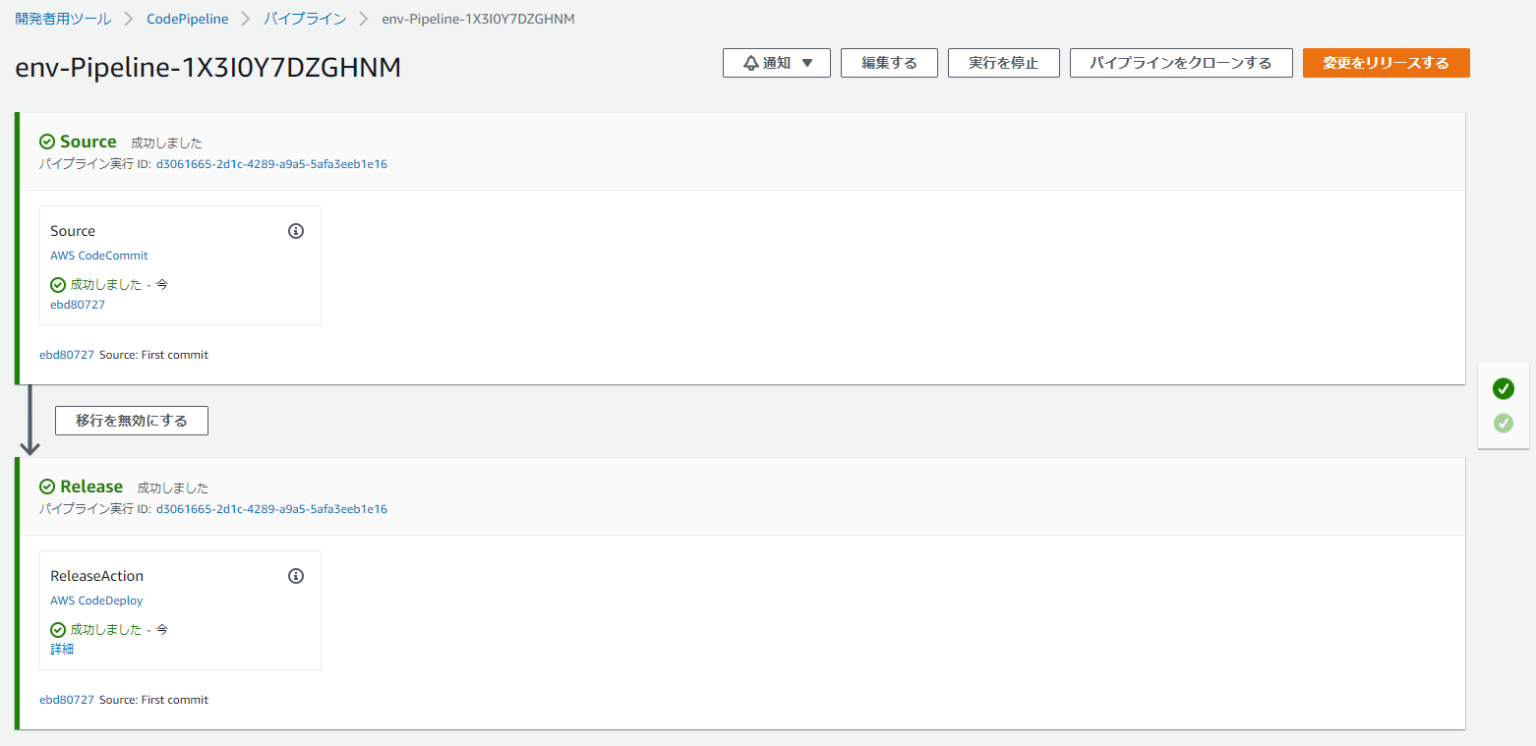Click the 編集する button

tap(888, 62)
